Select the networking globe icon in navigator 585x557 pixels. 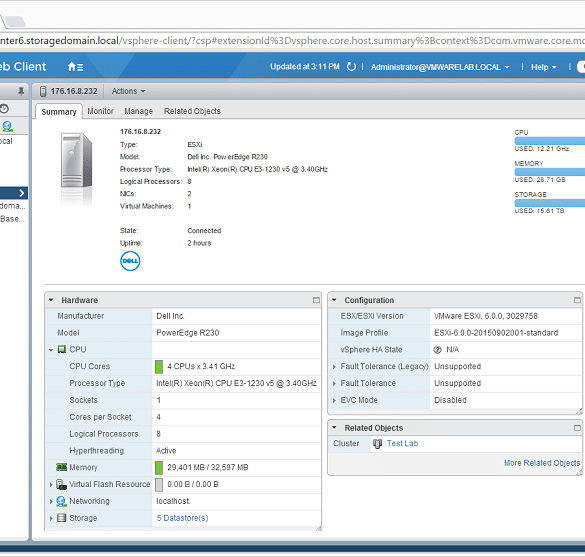pos(7,126)
